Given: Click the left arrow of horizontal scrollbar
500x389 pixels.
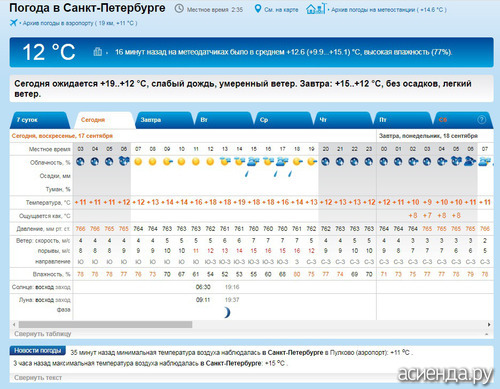Looking at the screenshot, I should (x=14, y=324).
